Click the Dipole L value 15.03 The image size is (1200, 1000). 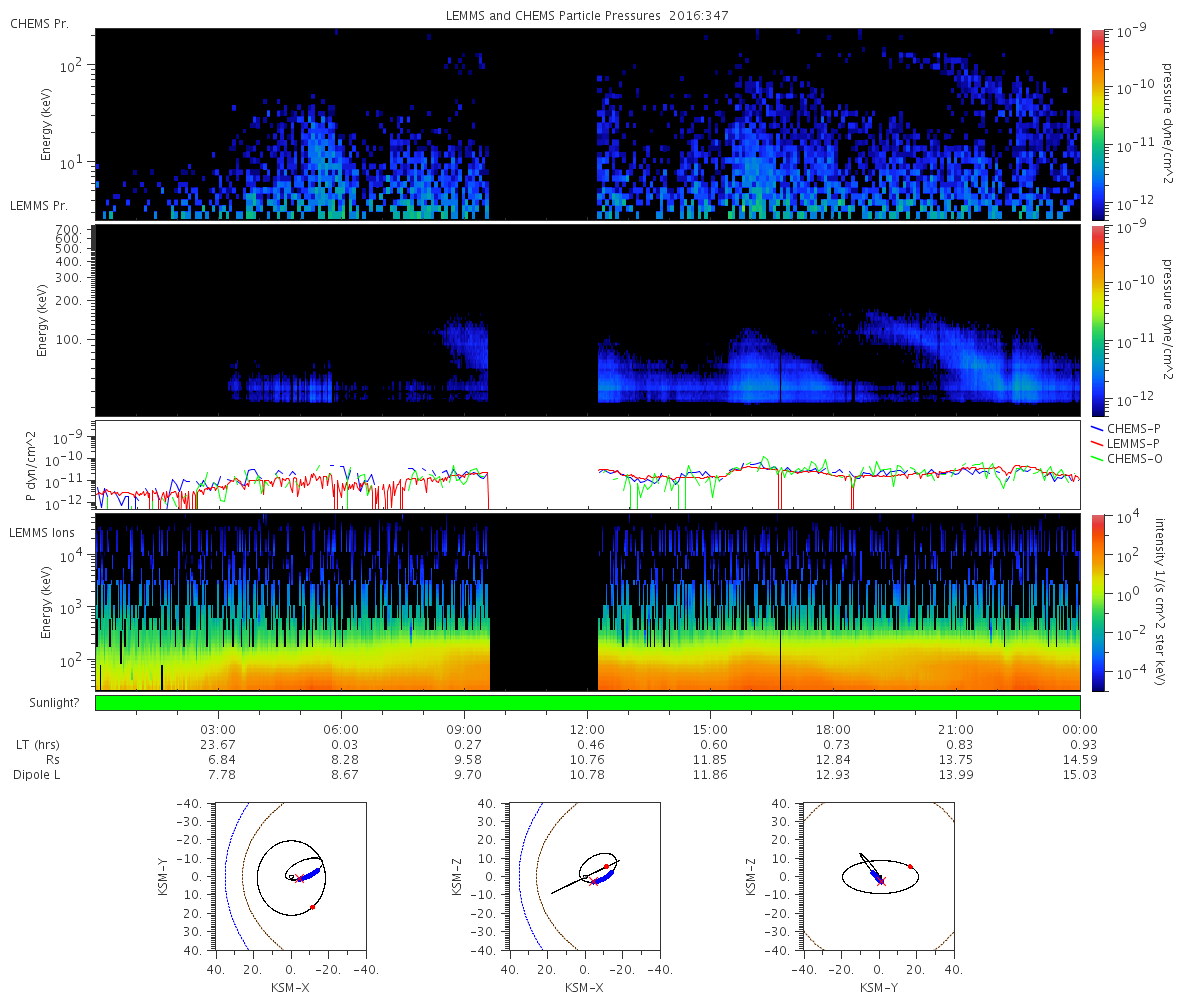click(x=1080, y=775)
